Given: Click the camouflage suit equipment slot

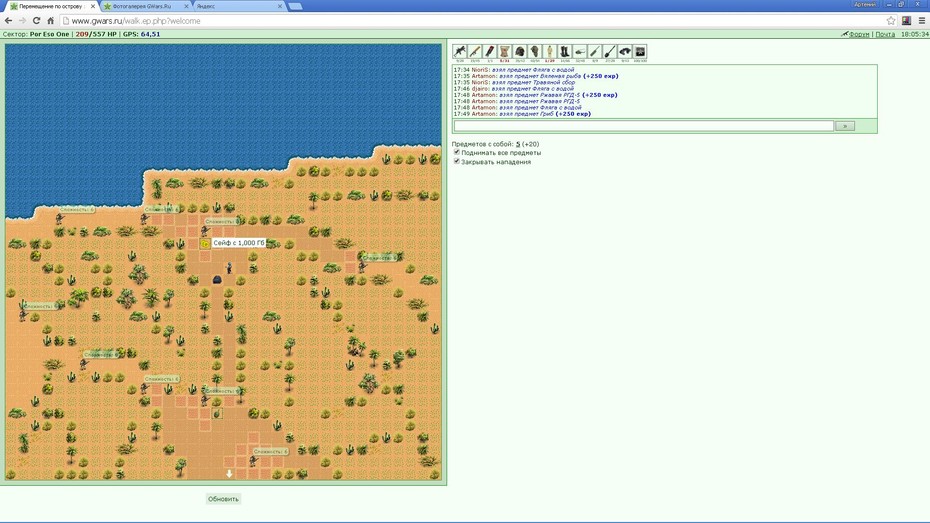Looking at the screenshot, I should tap(550, 52).
